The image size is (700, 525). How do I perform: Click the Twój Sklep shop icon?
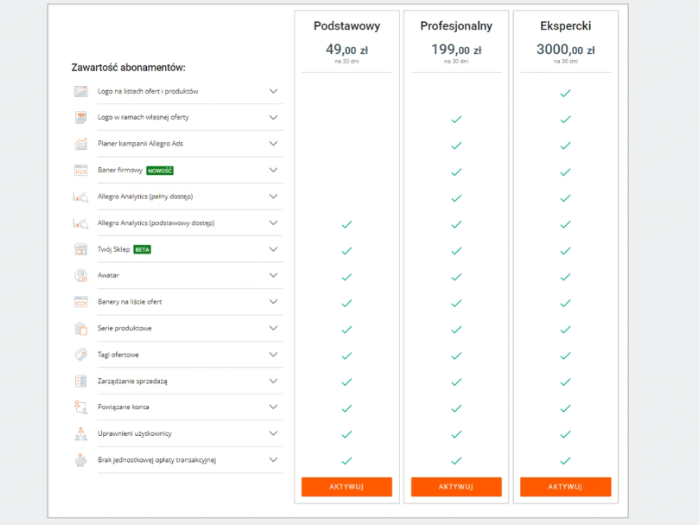tap(81, 250)
